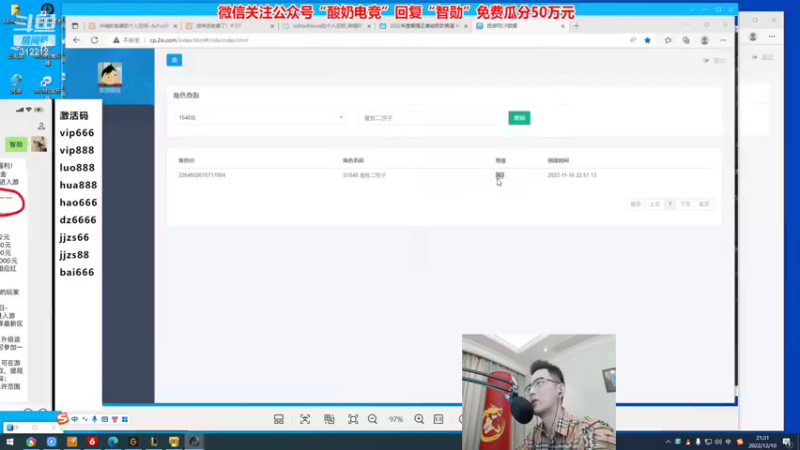The width and height of the screenshot is (800, 450).
Task: Click the Sogou input method S logo
Action: tap(62, 419)
